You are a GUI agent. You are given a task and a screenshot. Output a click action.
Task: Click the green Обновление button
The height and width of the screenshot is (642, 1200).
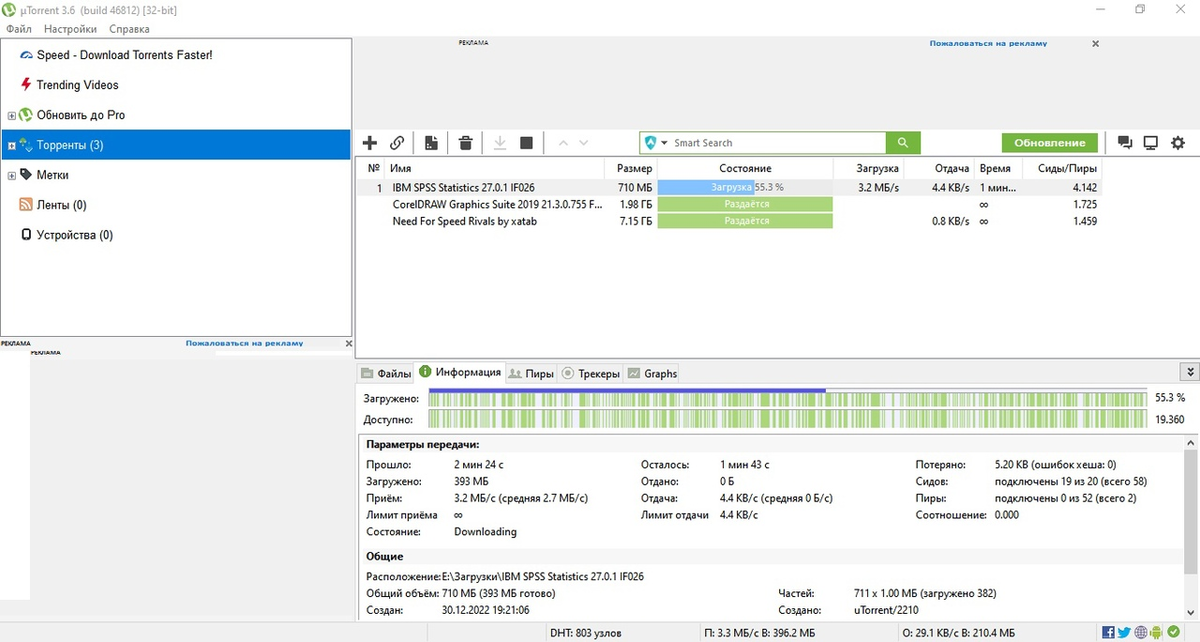pyautogui.click(x=1050, y=143)
